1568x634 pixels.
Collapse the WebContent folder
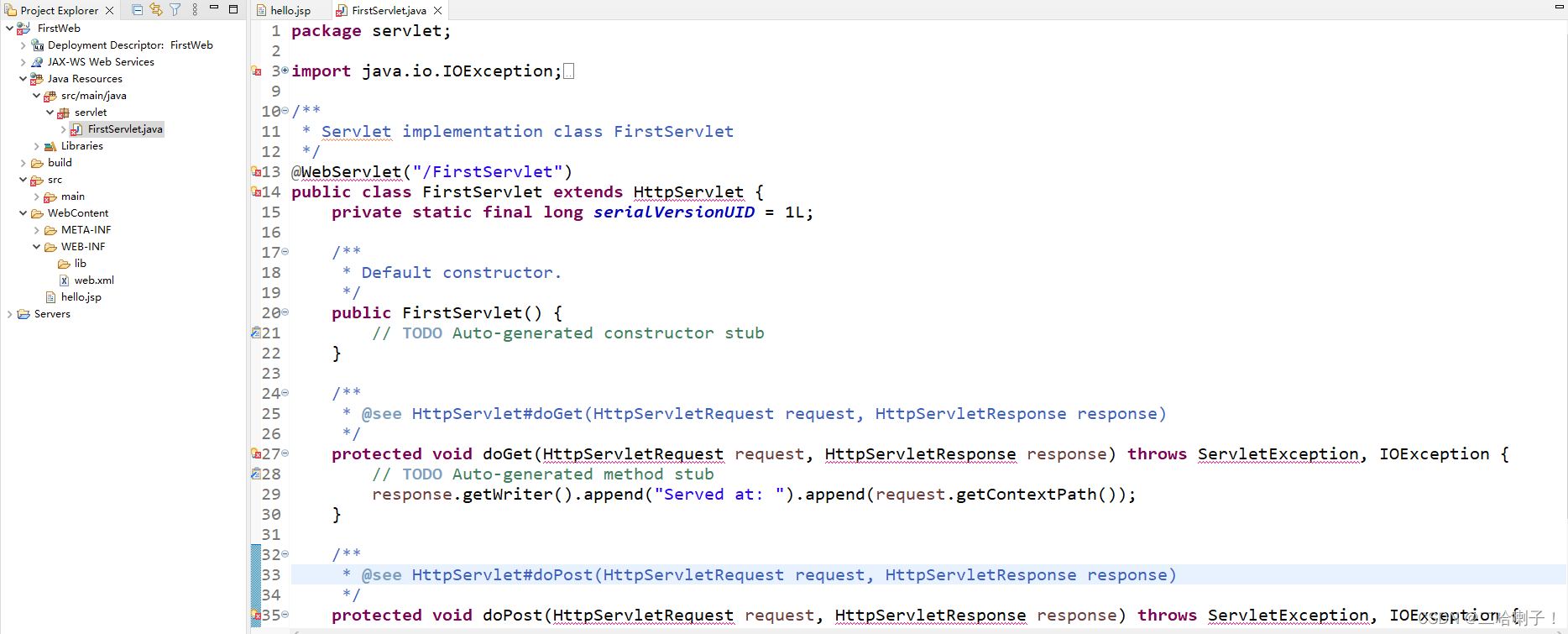coord(23,213)
